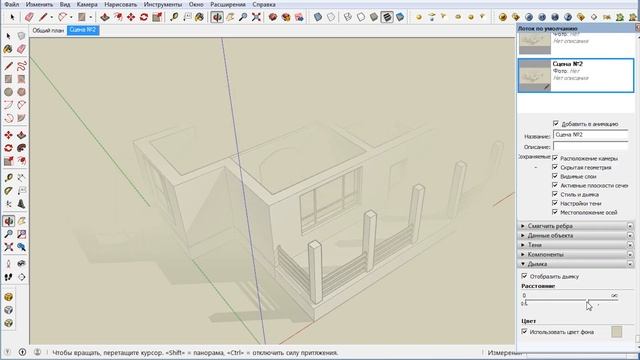Image resolution: width=640 pixels, height=360 pixels.
Task: Uncheck 'Стиль и дымка' checkbox
Action: tap(555, 194)
